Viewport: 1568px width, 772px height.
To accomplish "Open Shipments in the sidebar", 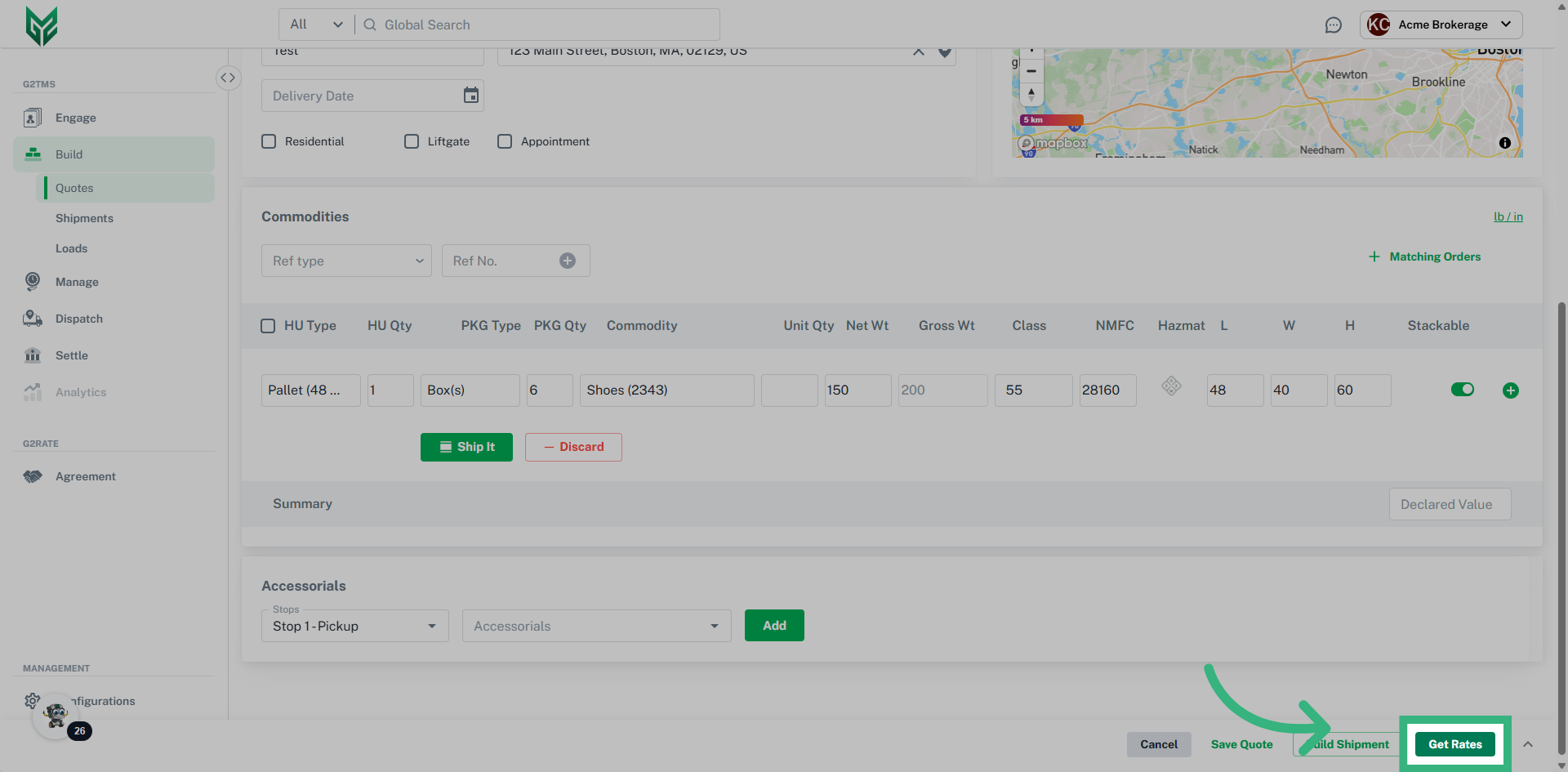I will tap(84, 218).
